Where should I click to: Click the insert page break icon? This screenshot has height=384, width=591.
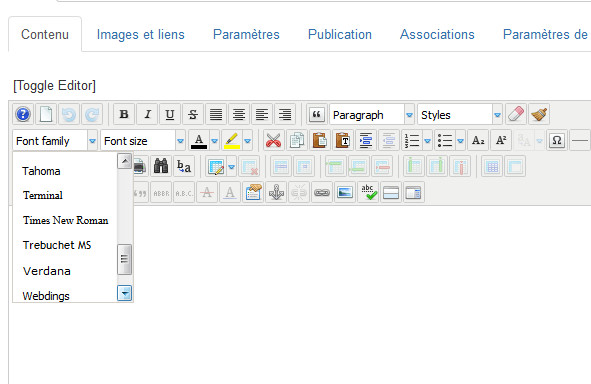[391, 193]
